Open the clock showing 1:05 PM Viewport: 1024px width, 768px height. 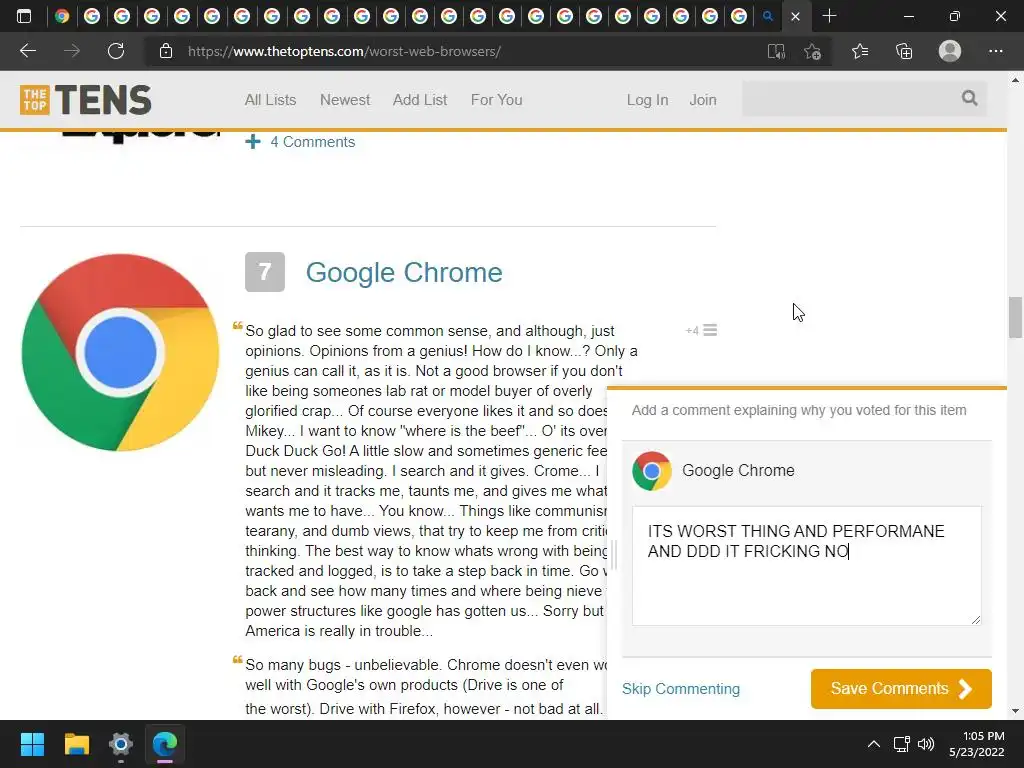976,744
